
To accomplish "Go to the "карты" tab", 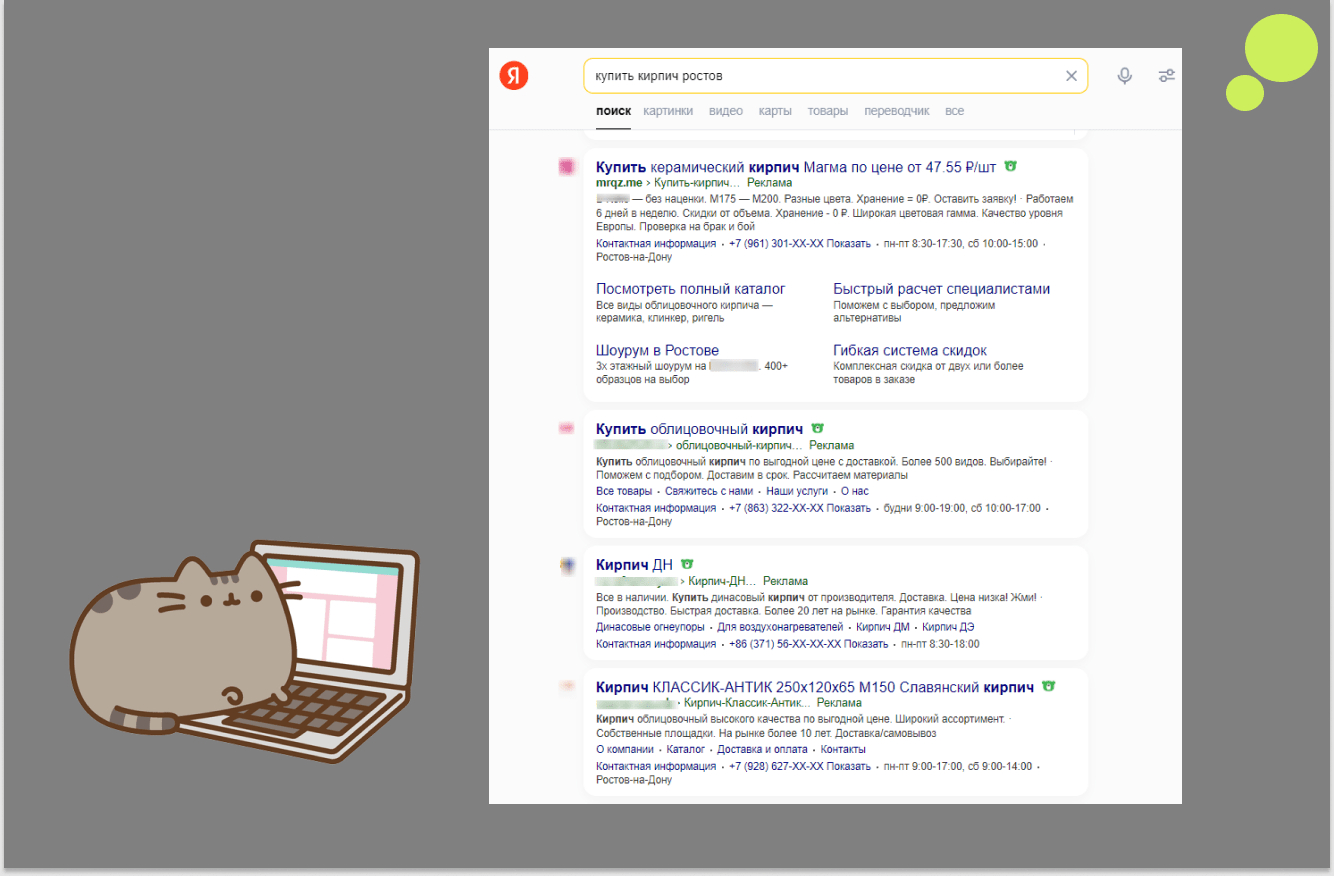I will point(775,111).
